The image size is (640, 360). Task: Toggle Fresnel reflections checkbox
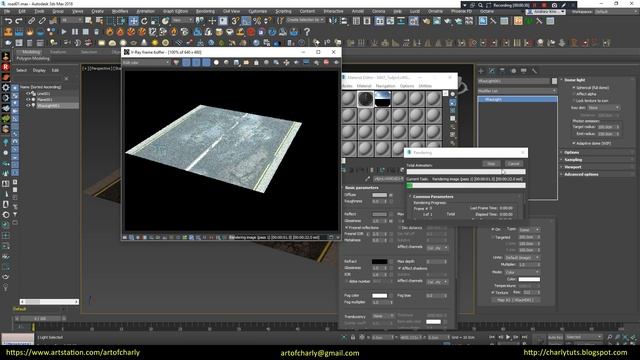[x=347, y=227]
